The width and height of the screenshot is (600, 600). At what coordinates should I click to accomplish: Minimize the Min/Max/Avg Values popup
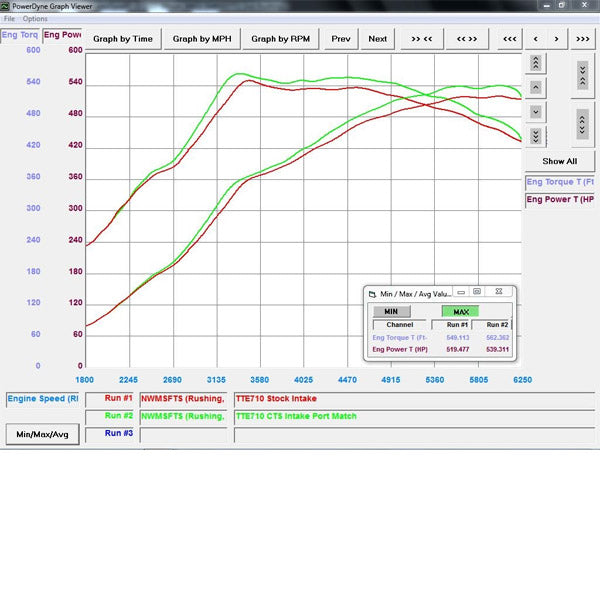461,292
